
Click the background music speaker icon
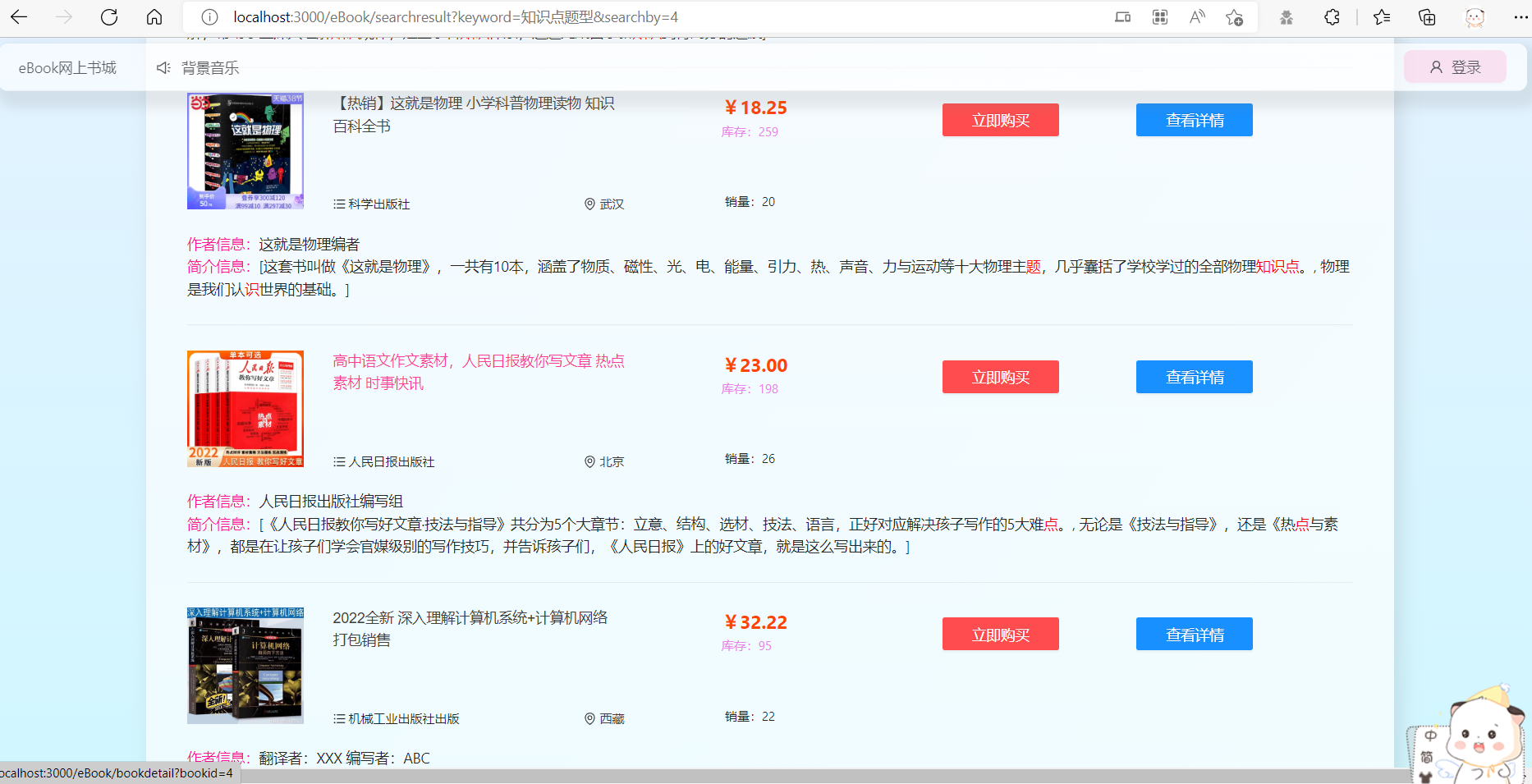tap(163, 67)
